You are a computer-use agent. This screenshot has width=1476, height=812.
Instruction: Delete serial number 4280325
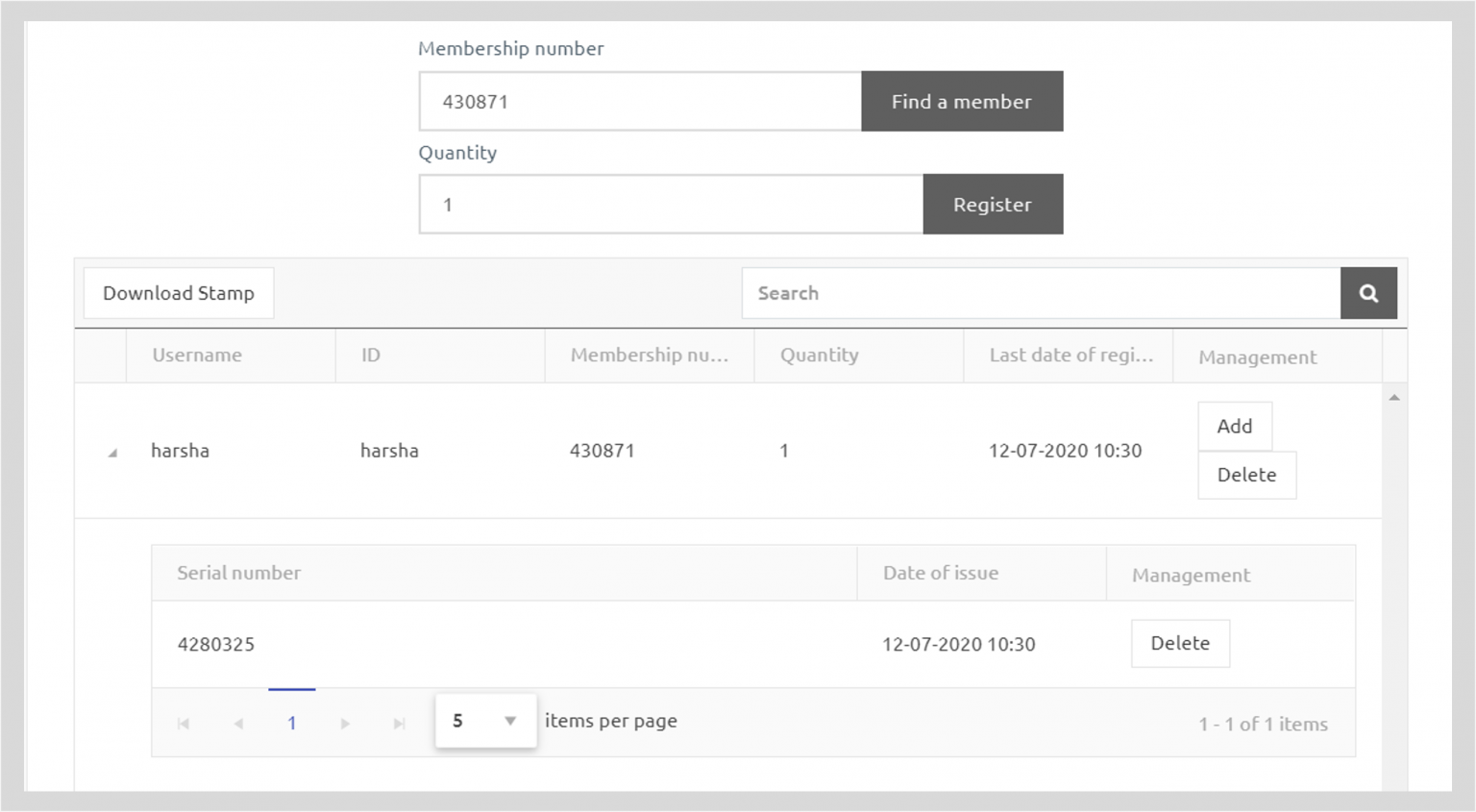pyautogui.click(x=1180, y=643)
